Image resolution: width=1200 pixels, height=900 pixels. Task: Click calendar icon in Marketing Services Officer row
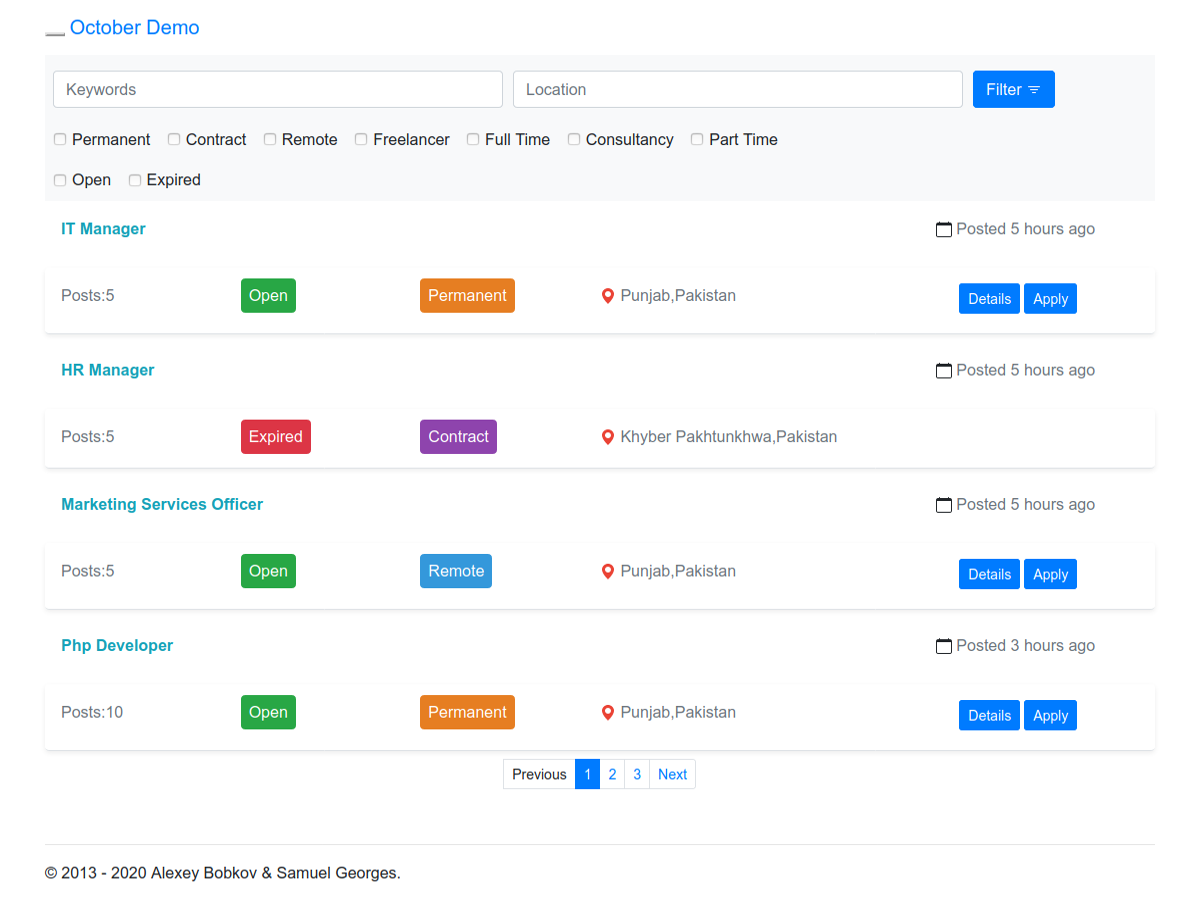click(x=943, y=505)
